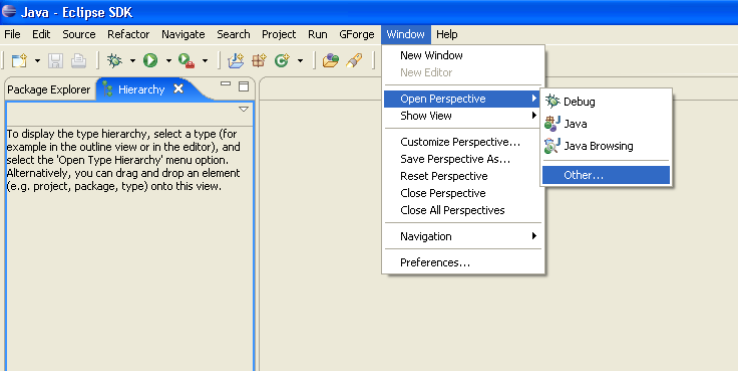This screenshot has width=738, height=371.
Task: Maximize the Hierarchy view panel
Action: 243,86
